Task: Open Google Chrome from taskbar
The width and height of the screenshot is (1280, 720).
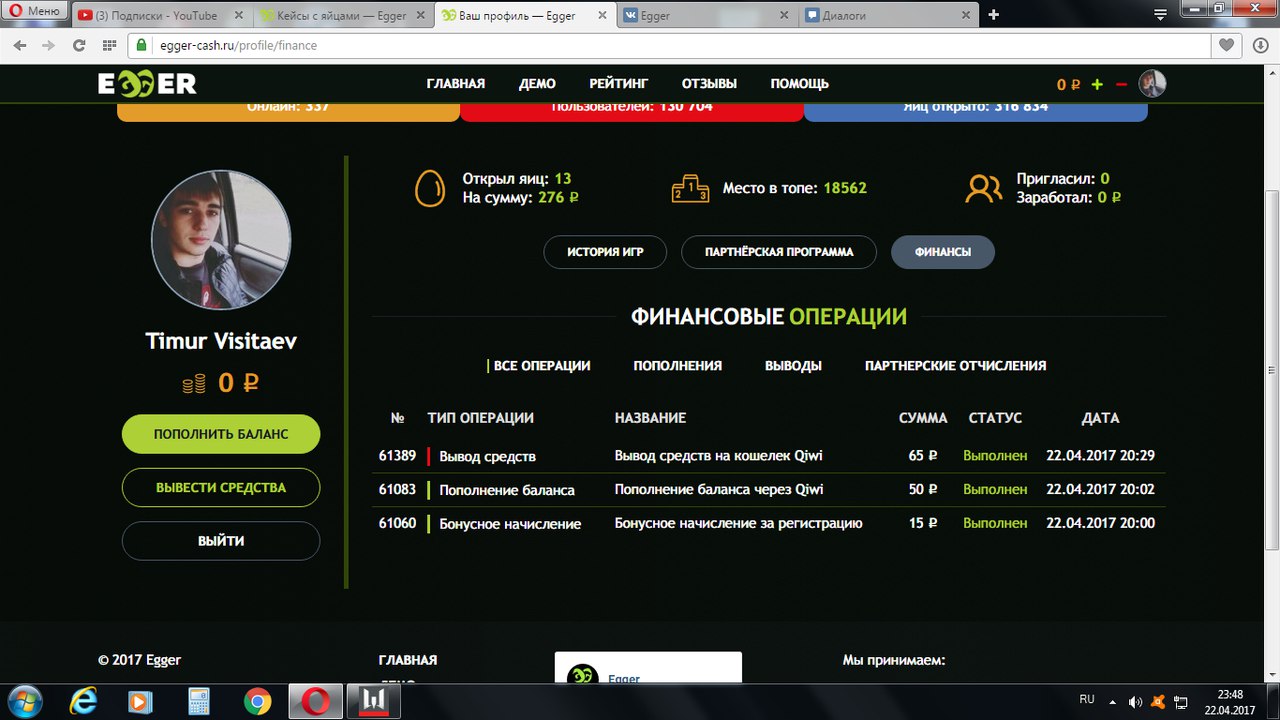Action: (x=257, y=702)
